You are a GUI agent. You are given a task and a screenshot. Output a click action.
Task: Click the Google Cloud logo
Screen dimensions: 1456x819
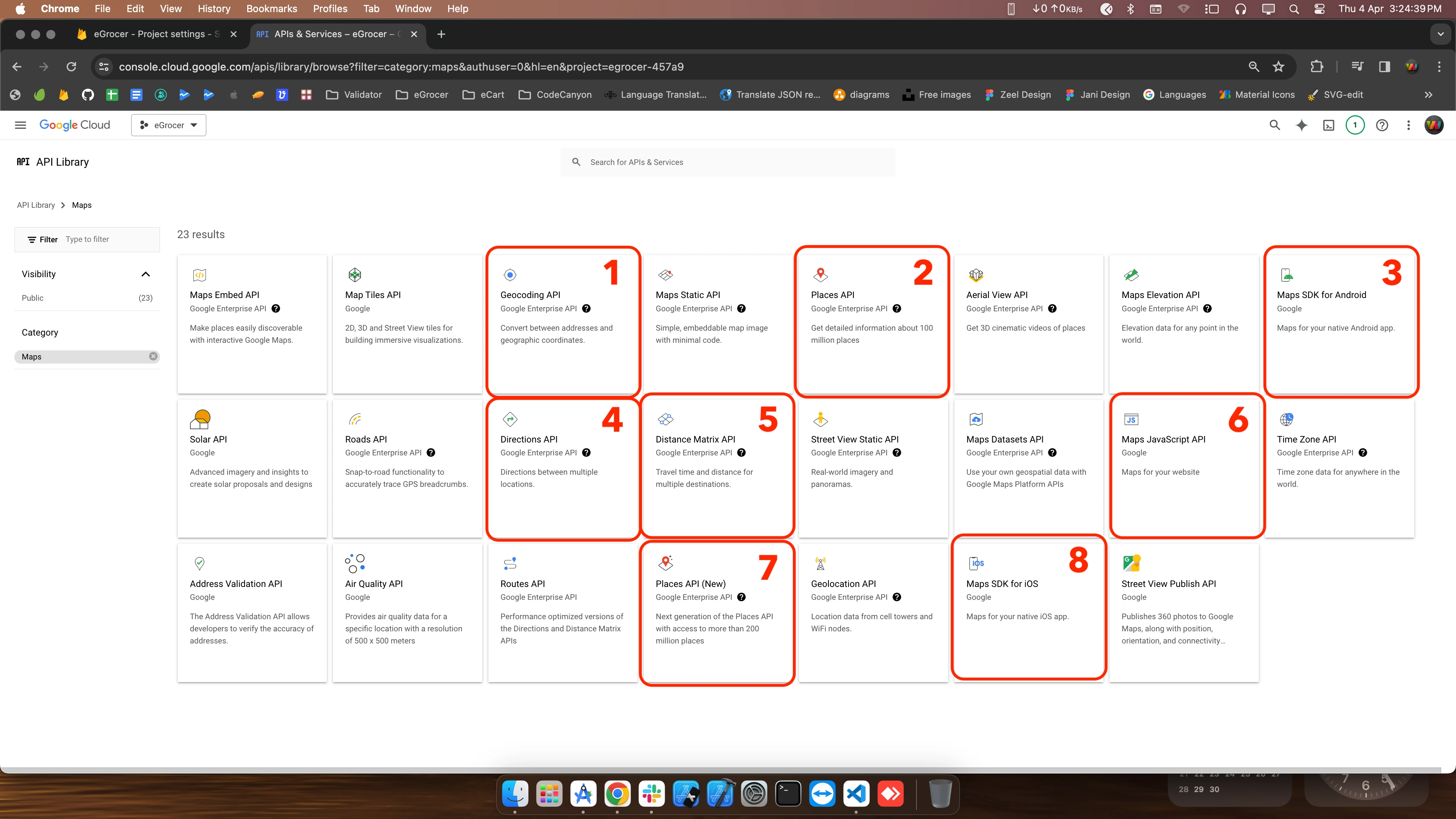pyautogui.click(x=75, y=125)
